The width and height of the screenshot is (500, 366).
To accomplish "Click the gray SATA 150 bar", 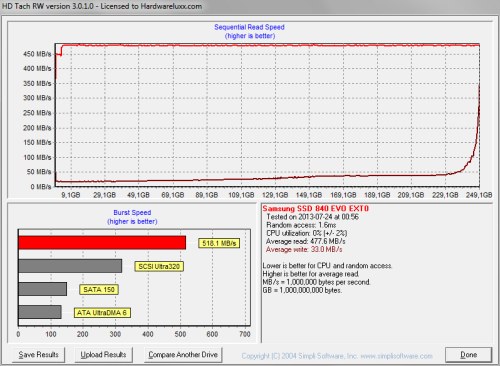I will pyautogui.click(x=43, y=289).
